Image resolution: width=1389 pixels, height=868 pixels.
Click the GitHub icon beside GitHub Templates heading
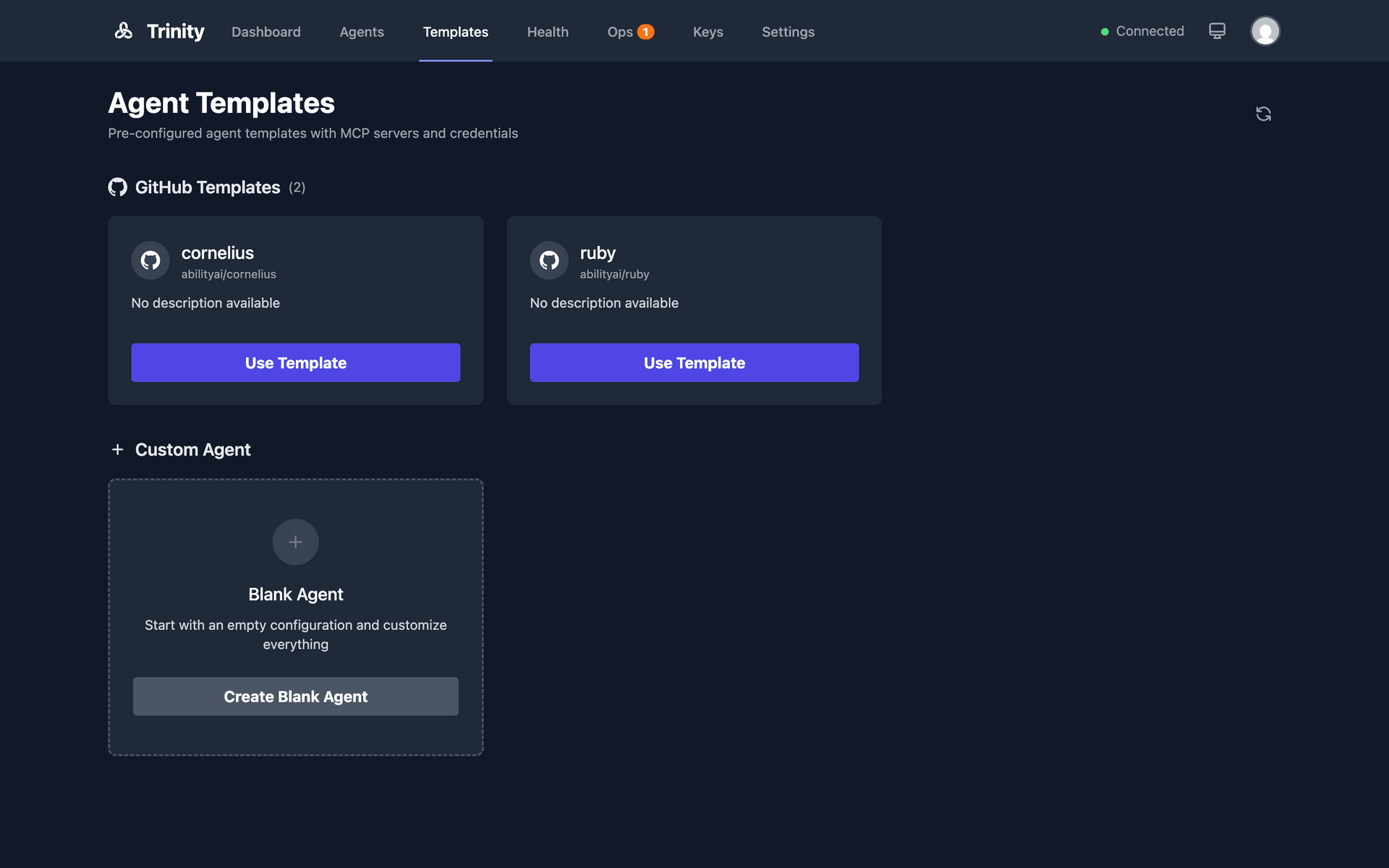click(x=118, y=187)
